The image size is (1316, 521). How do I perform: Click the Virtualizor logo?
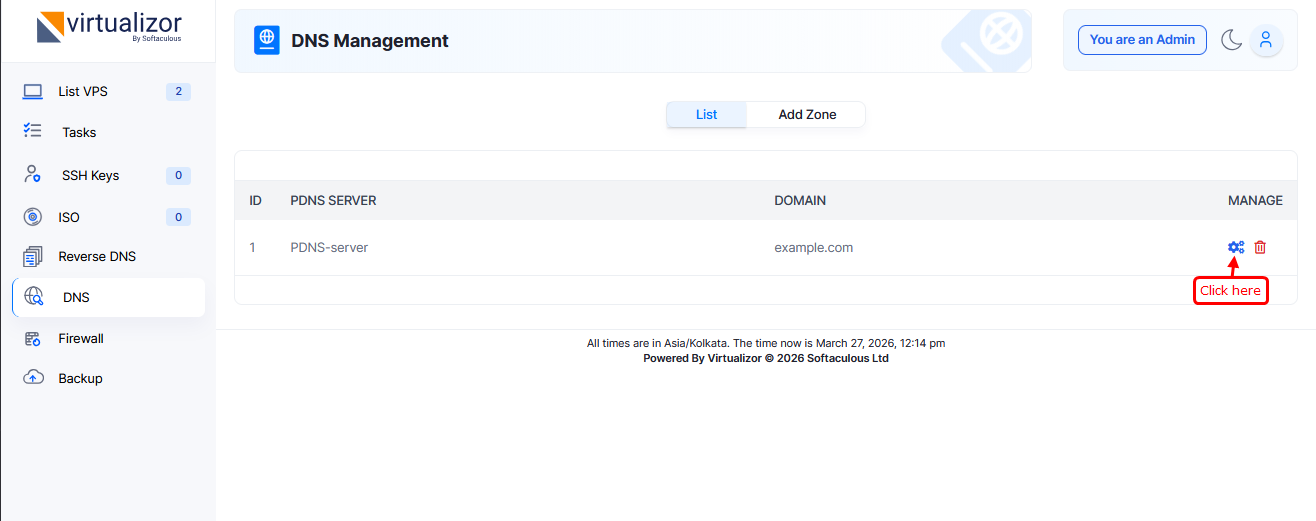[x=108, y=27]
